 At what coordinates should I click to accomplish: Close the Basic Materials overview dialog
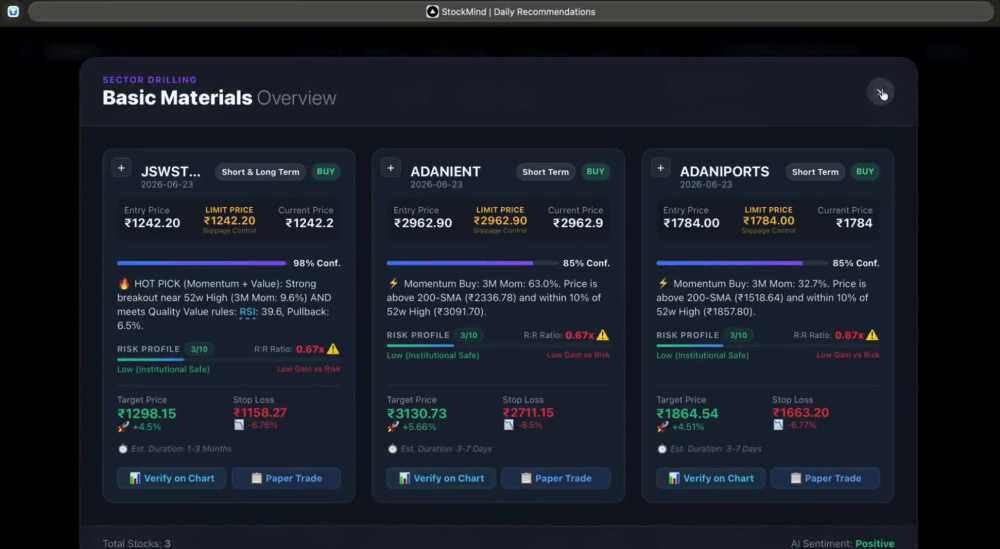point(880,93)
